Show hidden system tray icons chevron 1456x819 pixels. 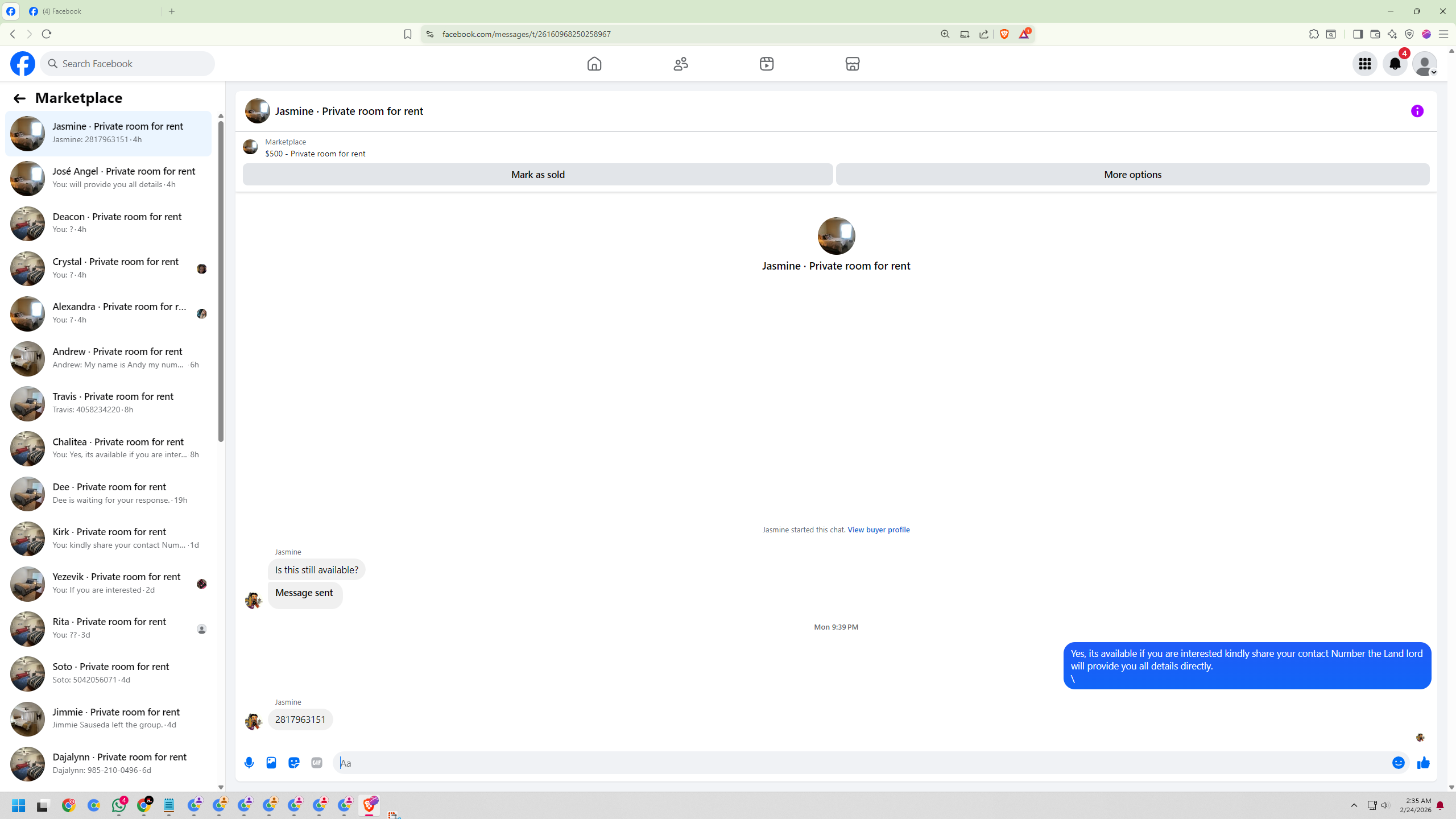point(1354,805)
